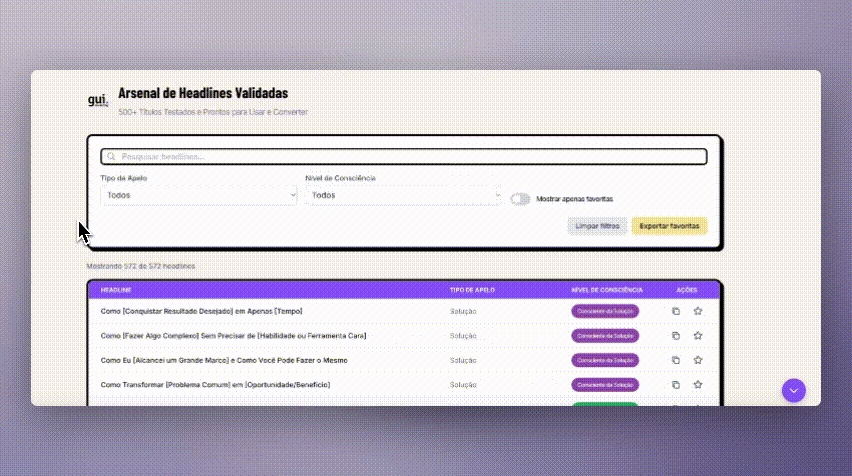852x476 pixels.
Task: Click the 'TIPO DE APELO' column header
Action: 472,290
